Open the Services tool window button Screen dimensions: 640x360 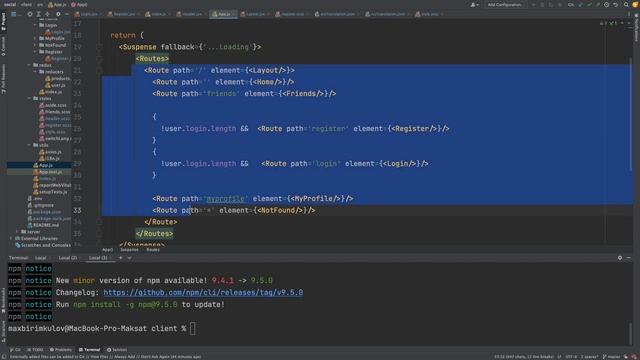(x=117, y=349)
